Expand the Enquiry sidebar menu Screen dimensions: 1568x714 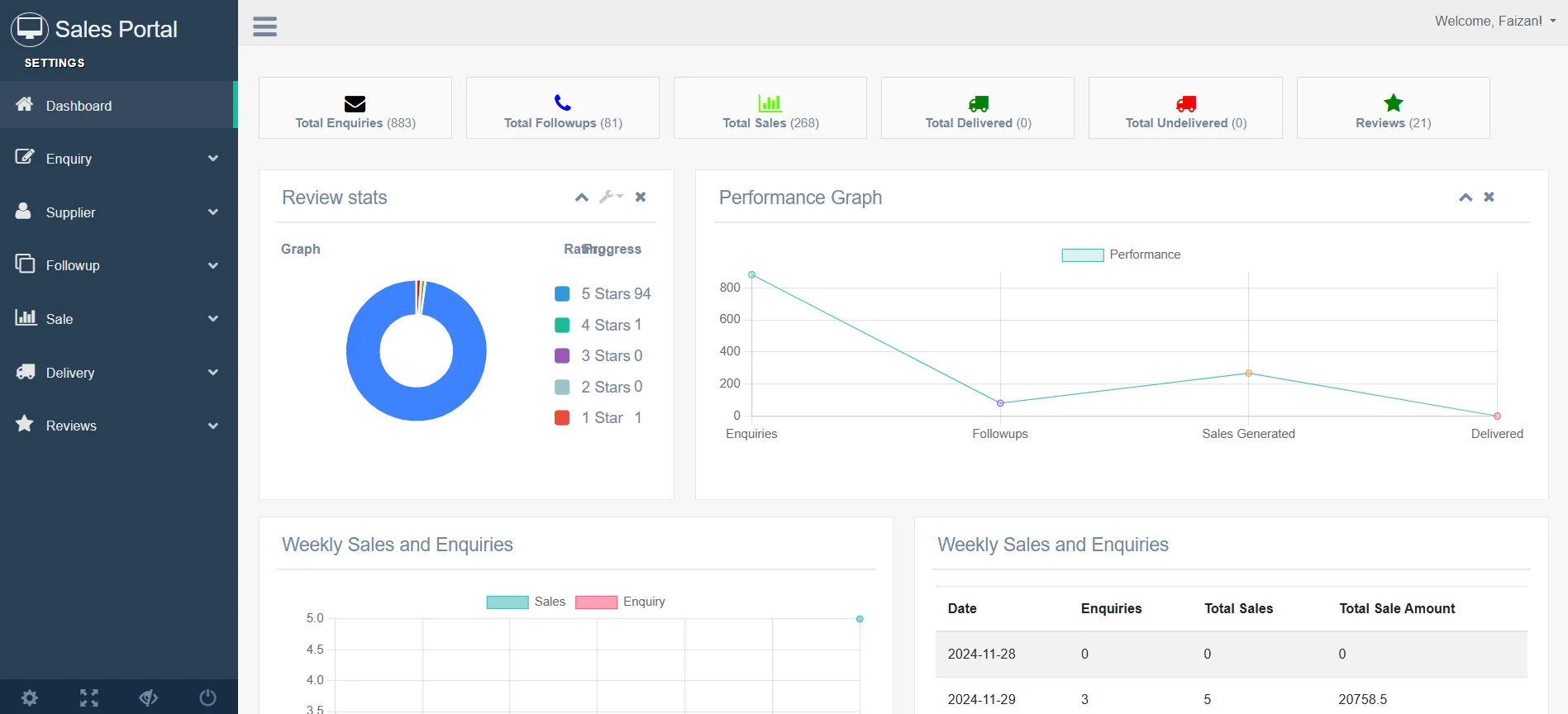click(118, 159)
